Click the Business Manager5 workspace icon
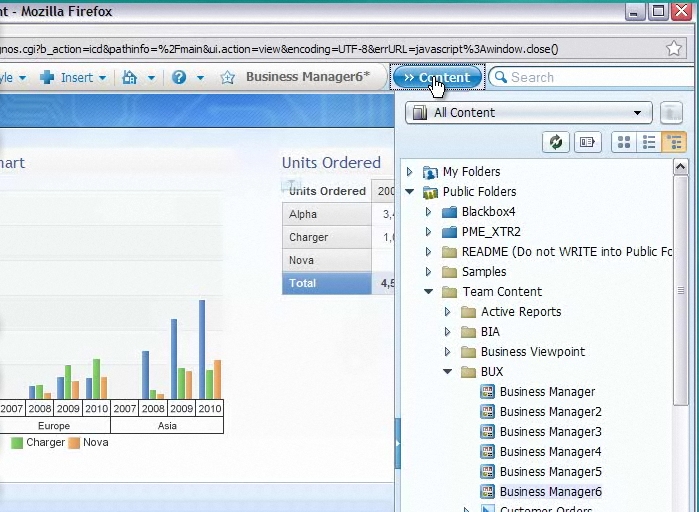699x512 pixels. [487, 472]
